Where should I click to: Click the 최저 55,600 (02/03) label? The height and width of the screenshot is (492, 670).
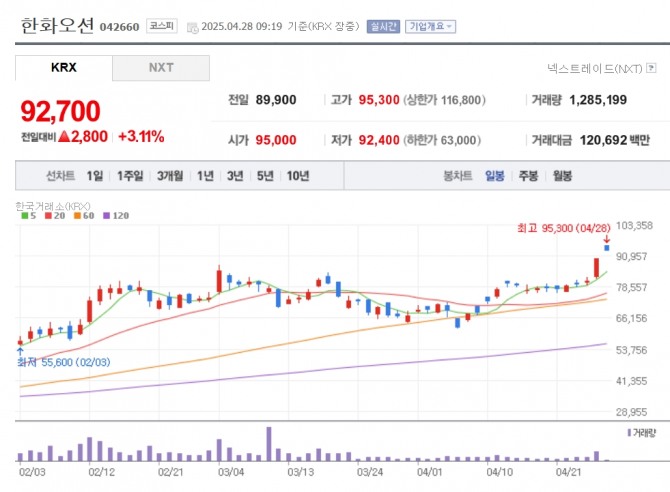[x=63, y=362]
